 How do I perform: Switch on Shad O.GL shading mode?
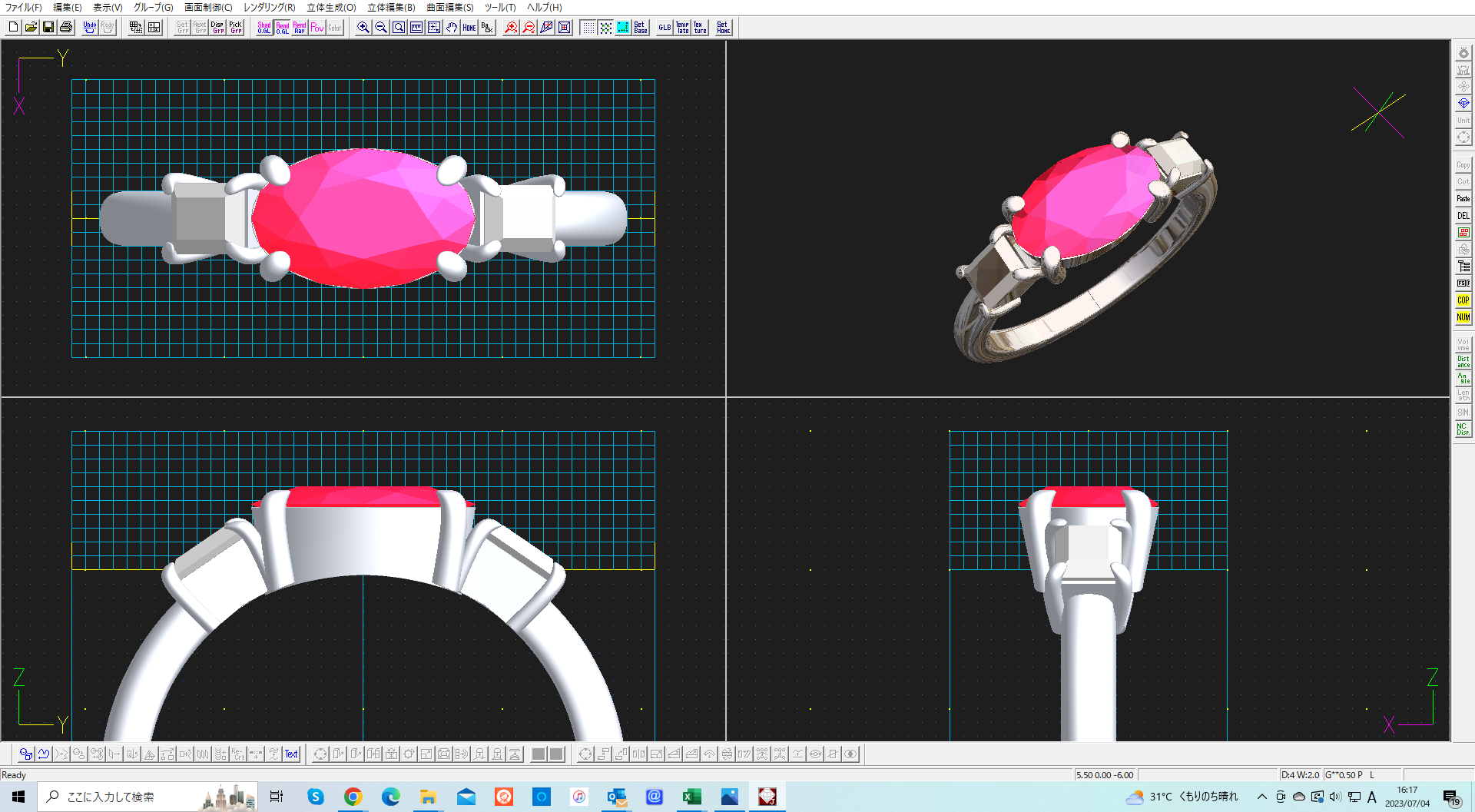tap(264, 28)
